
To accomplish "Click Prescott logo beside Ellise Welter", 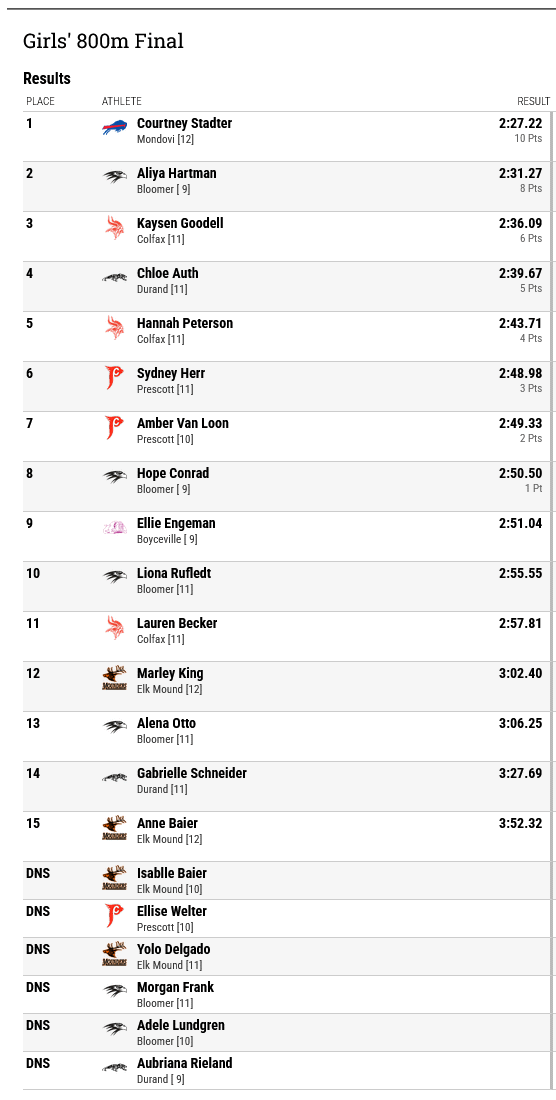I will coord(114,915).
